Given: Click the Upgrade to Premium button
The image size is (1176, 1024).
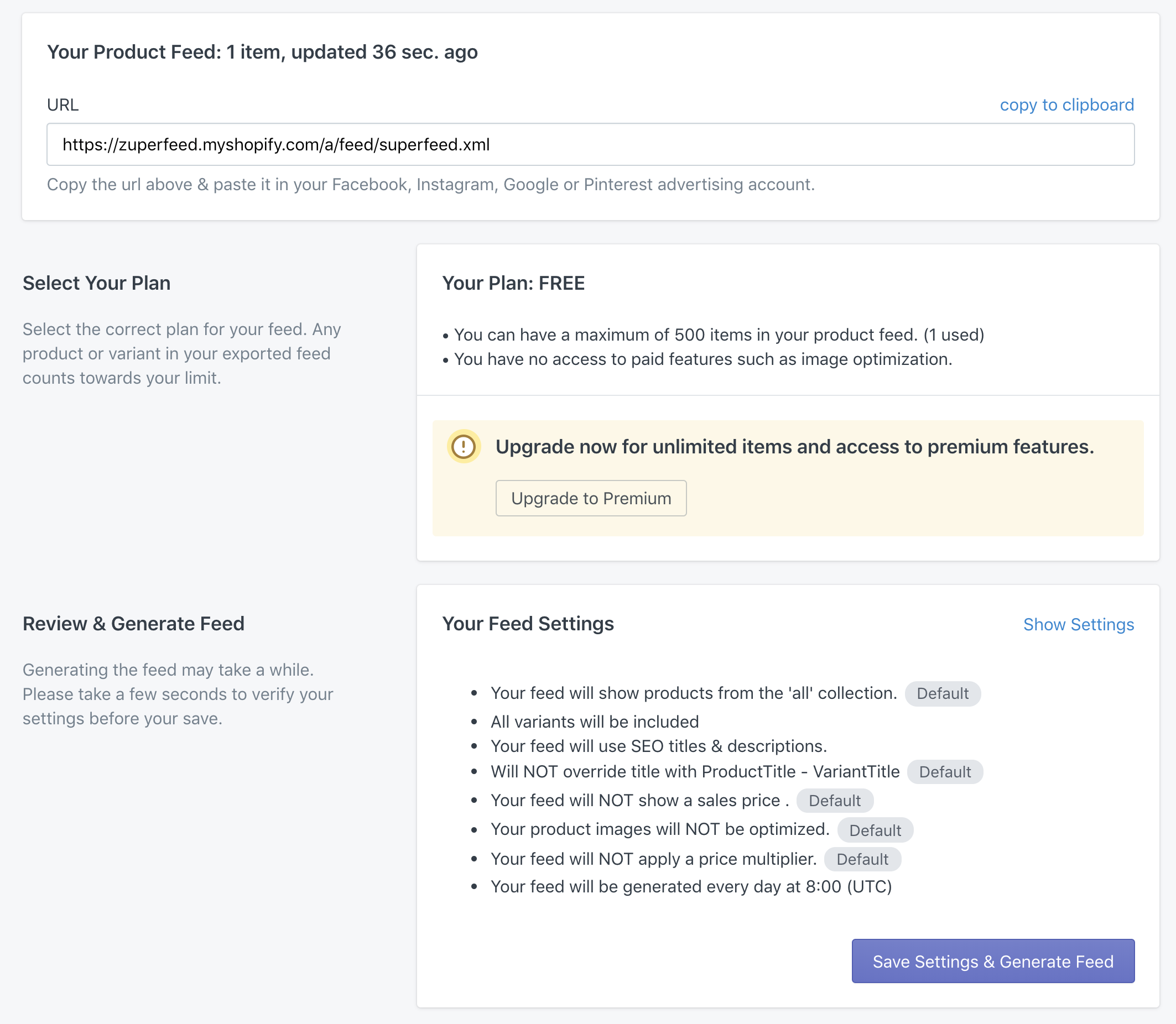Looking at the screenshot, I should pyautogui.click(x=591, y=498).
